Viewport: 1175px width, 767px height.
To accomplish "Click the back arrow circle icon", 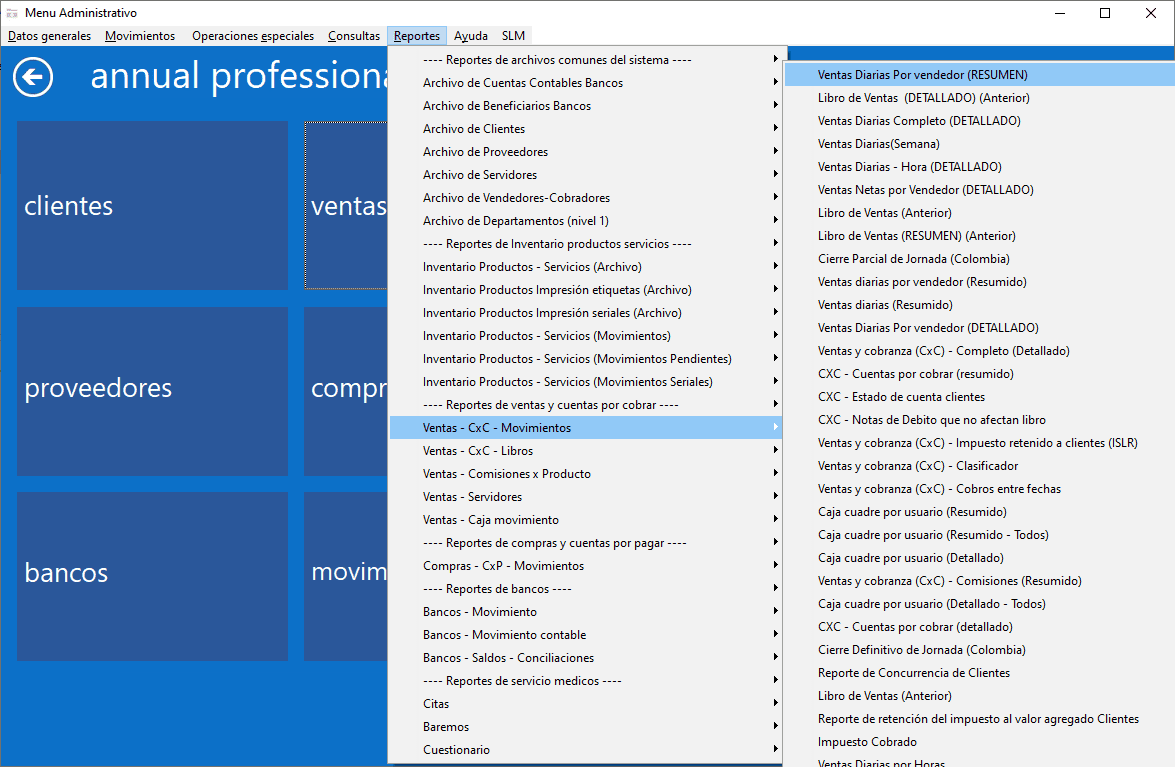I will coord(33,77).
